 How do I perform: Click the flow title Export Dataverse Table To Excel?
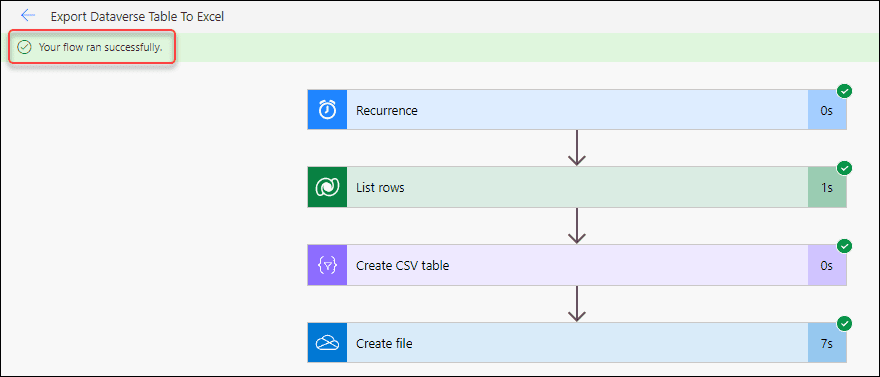click(138, 17)
